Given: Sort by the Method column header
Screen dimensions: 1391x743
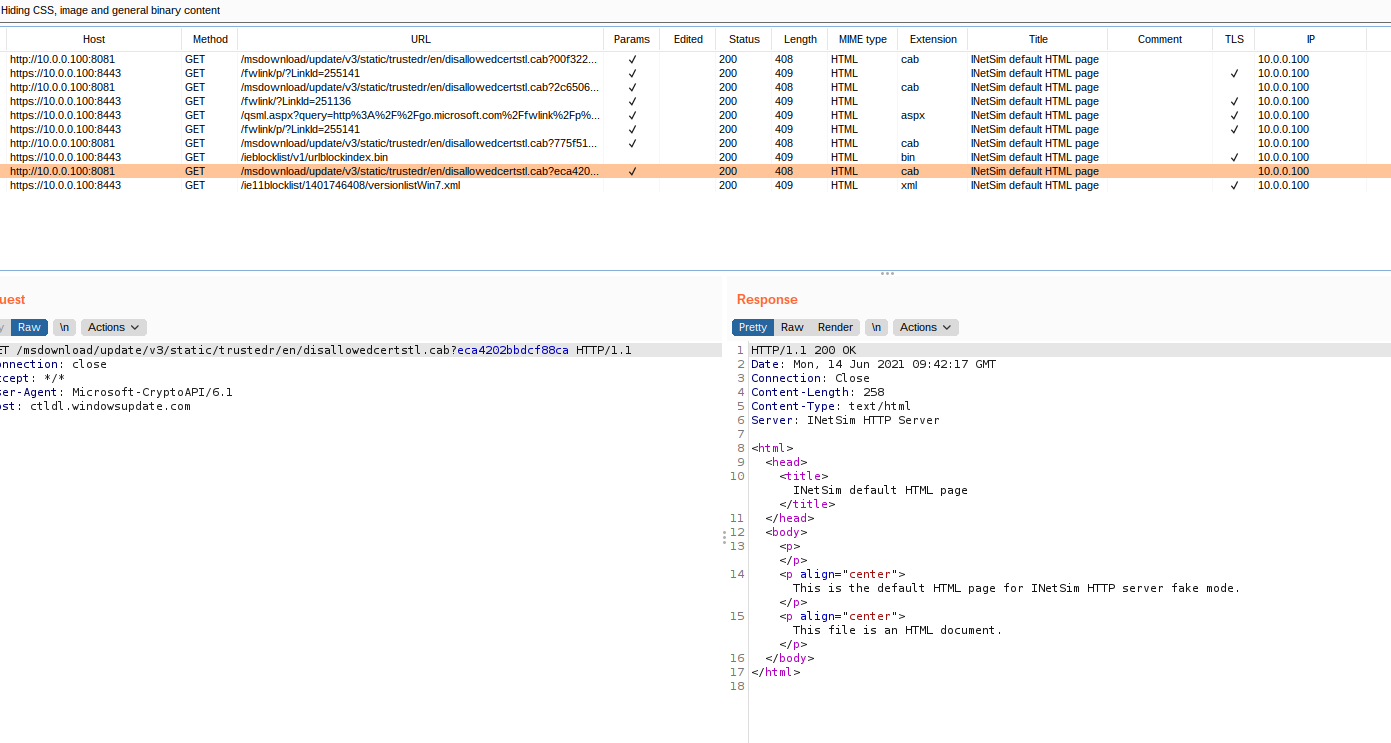Looking at the screenshot, I should tap(210, 39).
